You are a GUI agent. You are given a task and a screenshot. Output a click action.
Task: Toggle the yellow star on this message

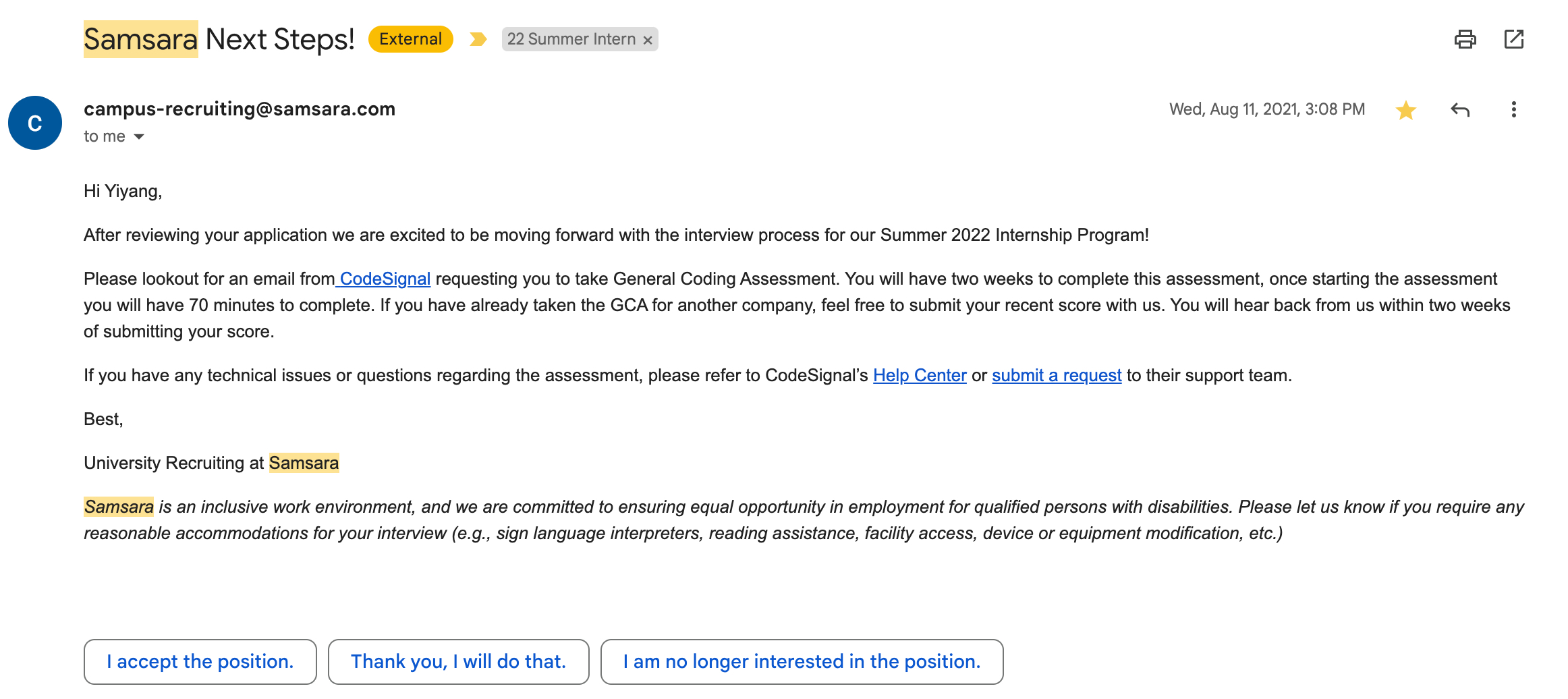[1406, 110]
